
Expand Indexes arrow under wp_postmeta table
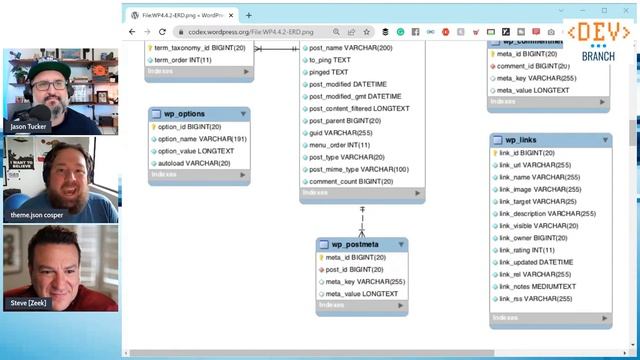pos(400,305)
